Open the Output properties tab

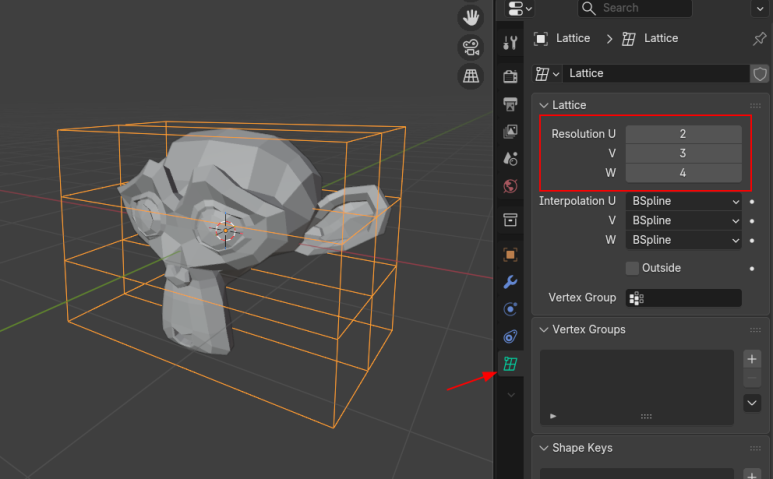[510, 104]
